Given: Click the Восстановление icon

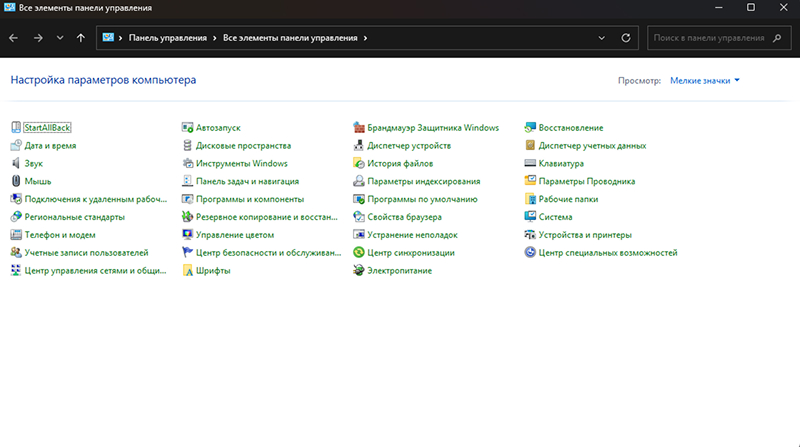Looking at the screenshot, I should (x=530, y=128).
